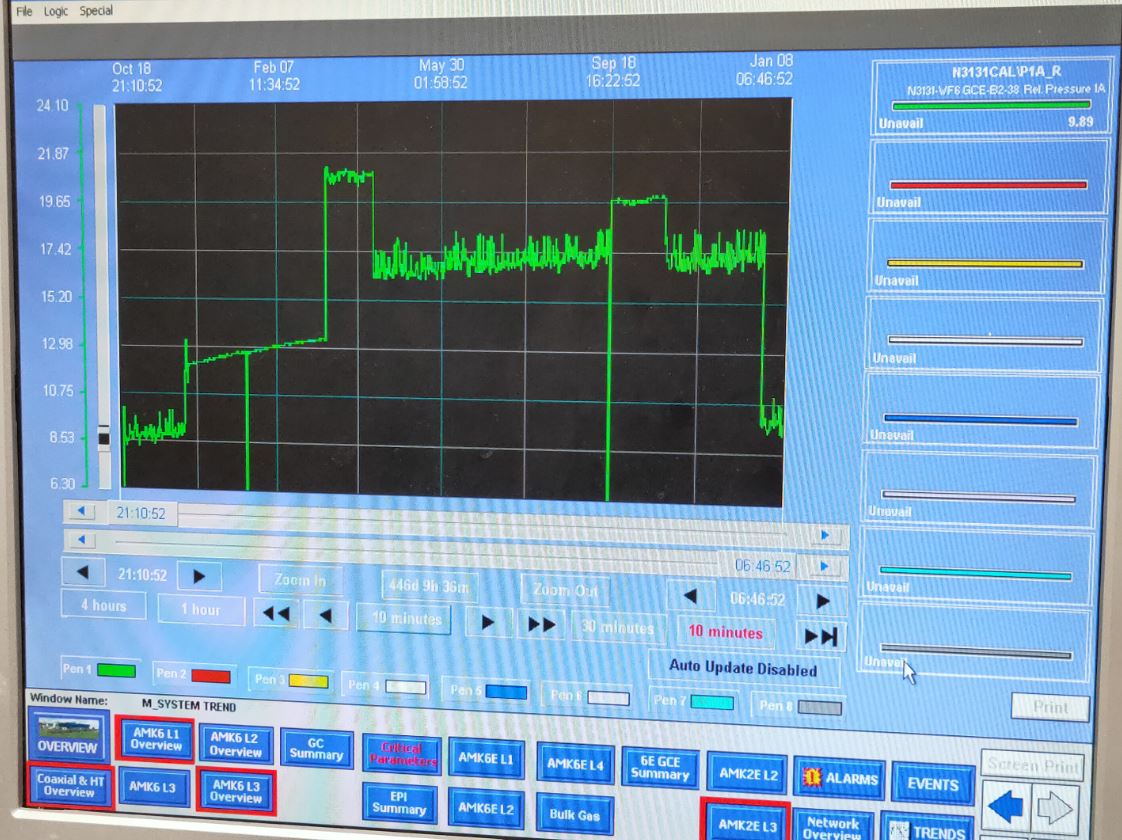1122x840 pixels.
Task: Open the Special menu
Action: point(96,11)
